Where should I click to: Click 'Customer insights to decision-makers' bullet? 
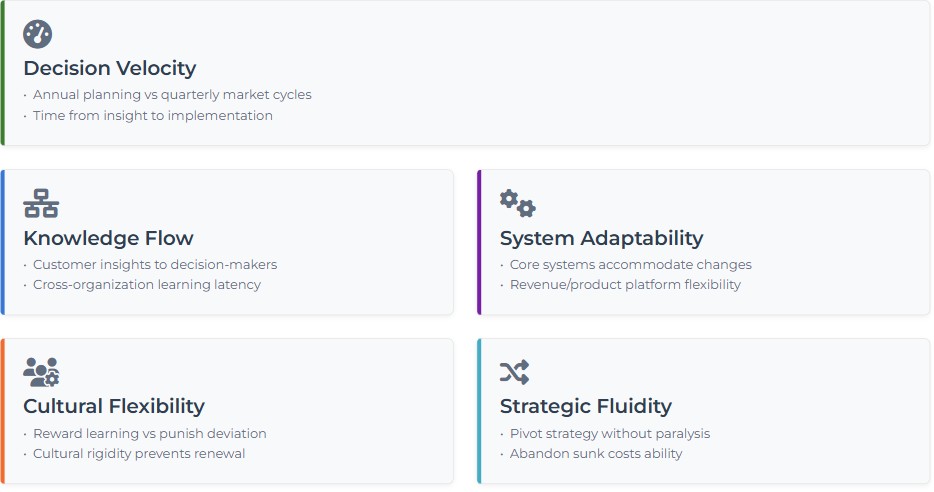pos(155,265)
